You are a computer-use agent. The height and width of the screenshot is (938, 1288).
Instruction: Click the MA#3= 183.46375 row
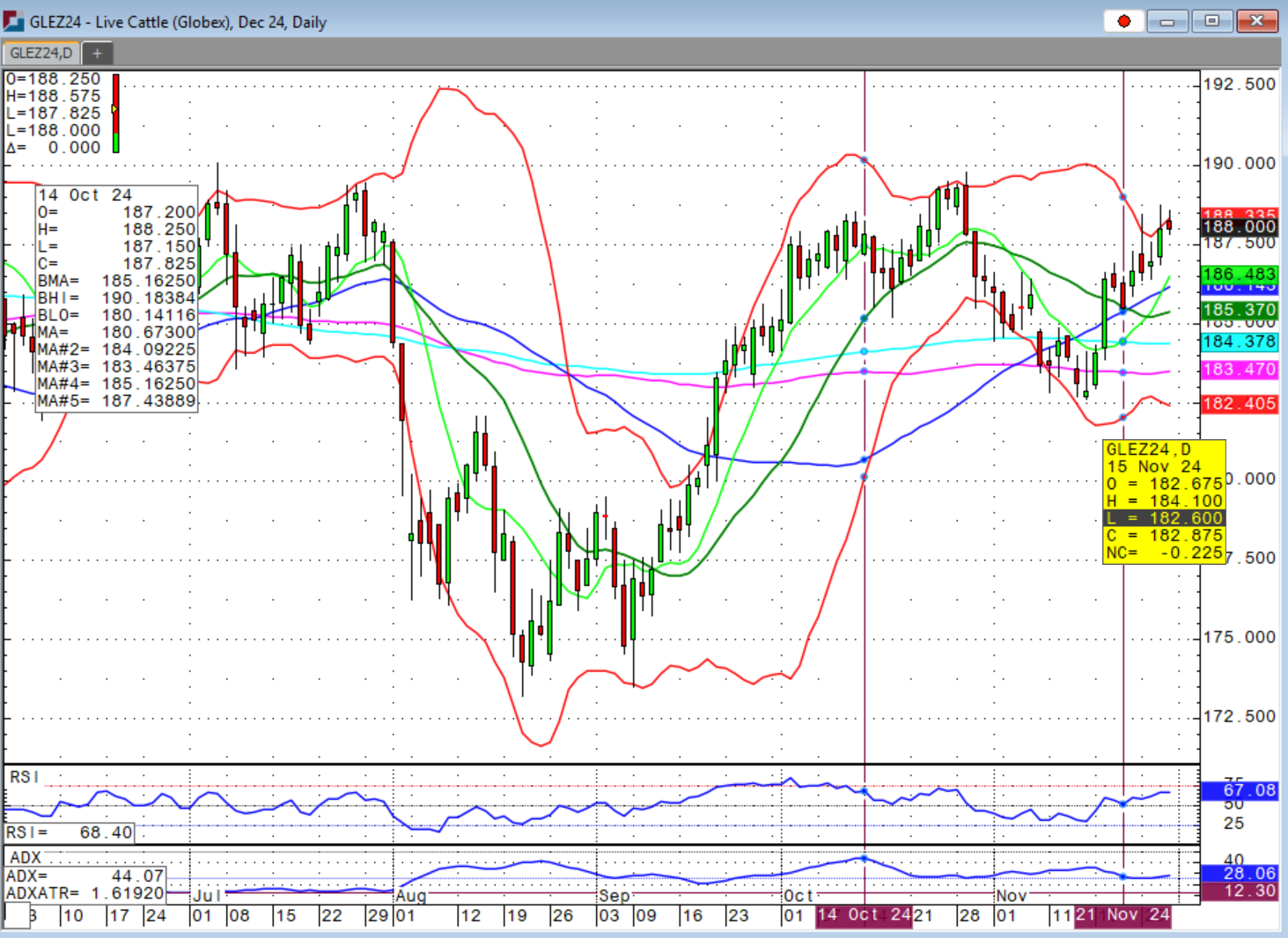click(117, 367)
